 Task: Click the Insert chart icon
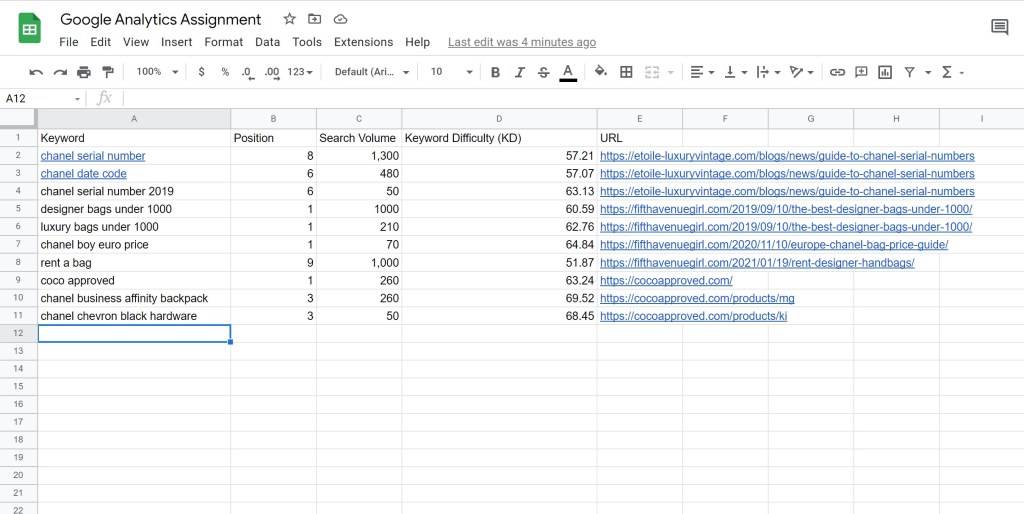(885, 72)
